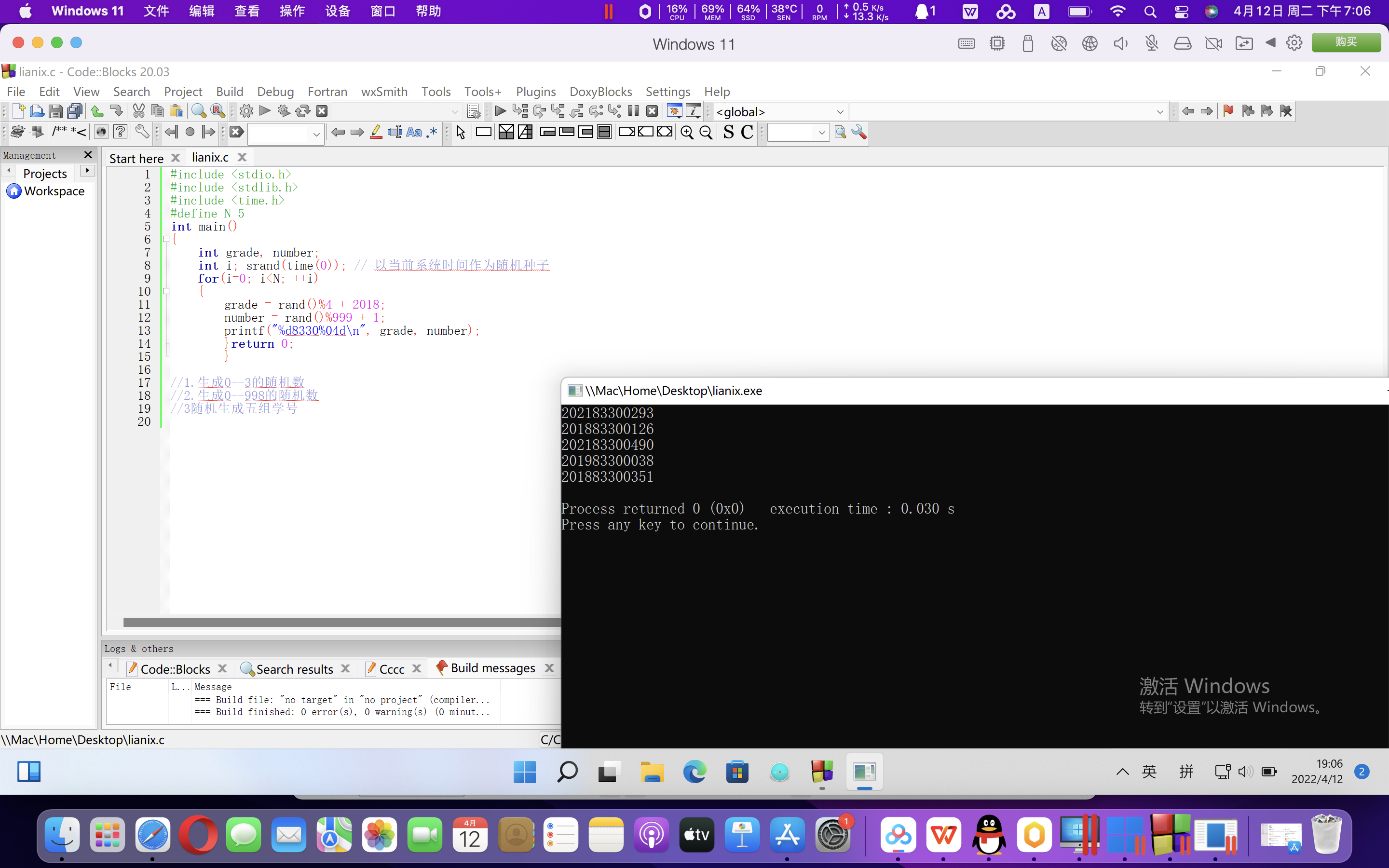The height and width of the screenshot is (868, 1389).
Task: Click the Cut scissors icon
Action: coord(138,111)
